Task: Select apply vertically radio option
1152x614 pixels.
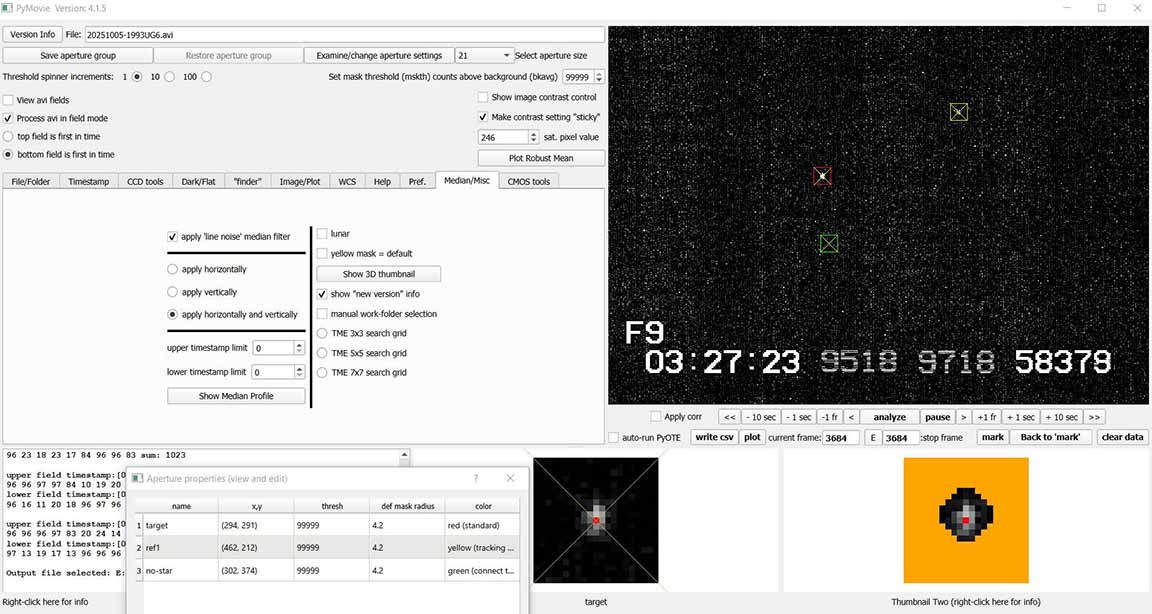Action: click(x=173, y=292)
